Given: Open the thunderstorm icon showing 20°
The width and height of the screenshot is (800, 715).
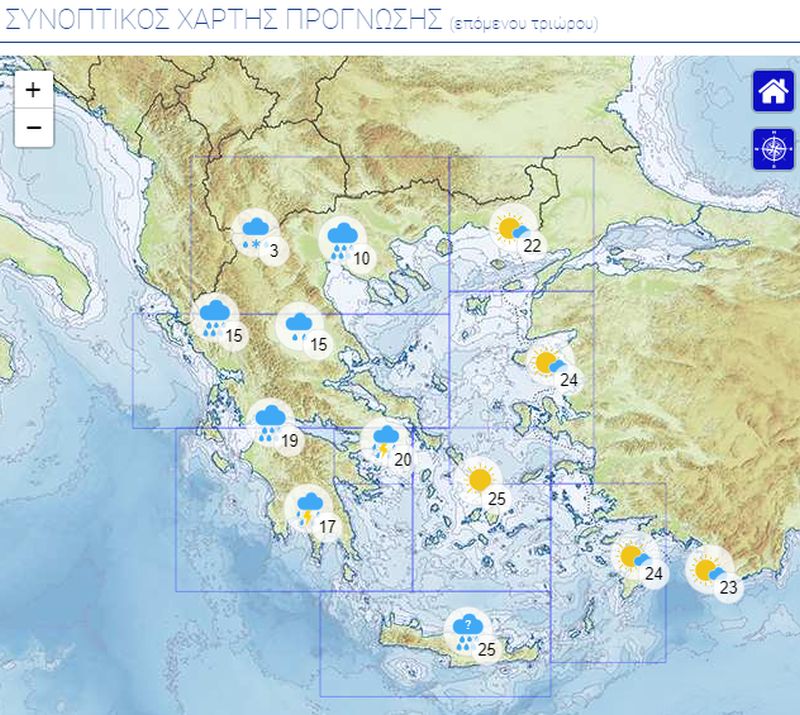Looking at the screenshot, I should tap(384, 441).
